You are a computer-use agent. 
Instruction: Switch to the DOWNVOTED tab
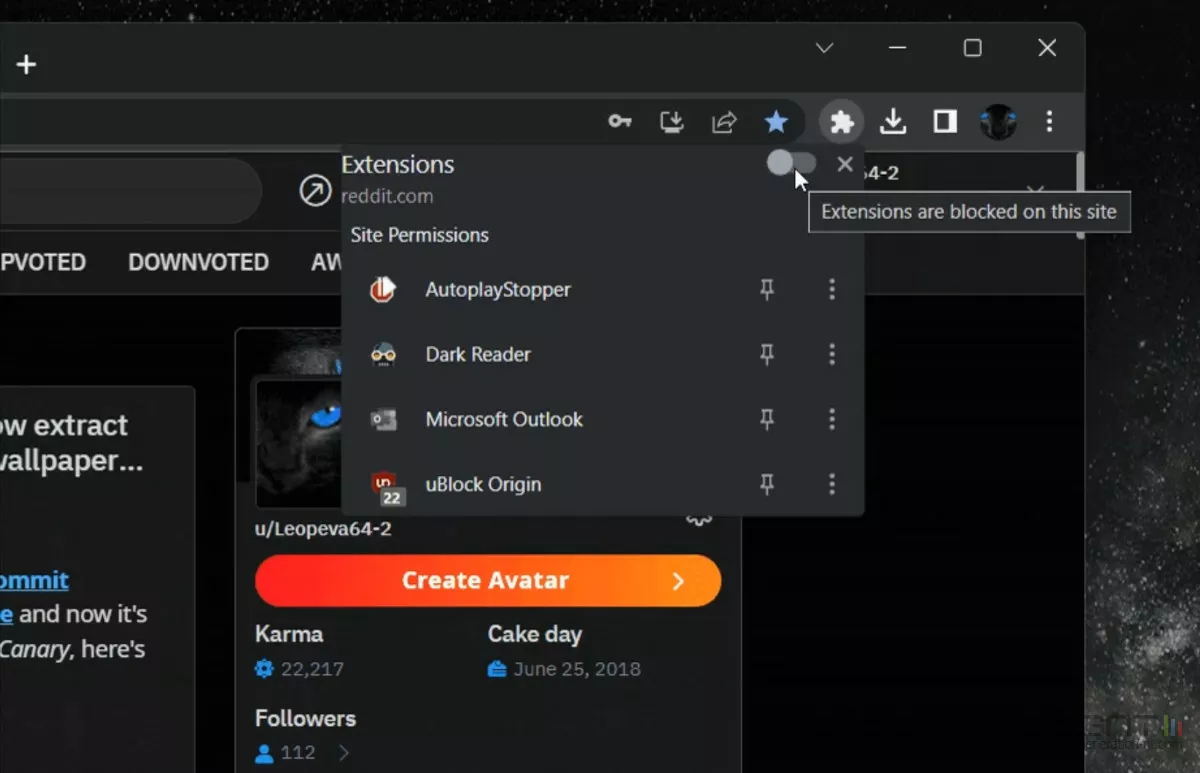[x=198, y=262]
